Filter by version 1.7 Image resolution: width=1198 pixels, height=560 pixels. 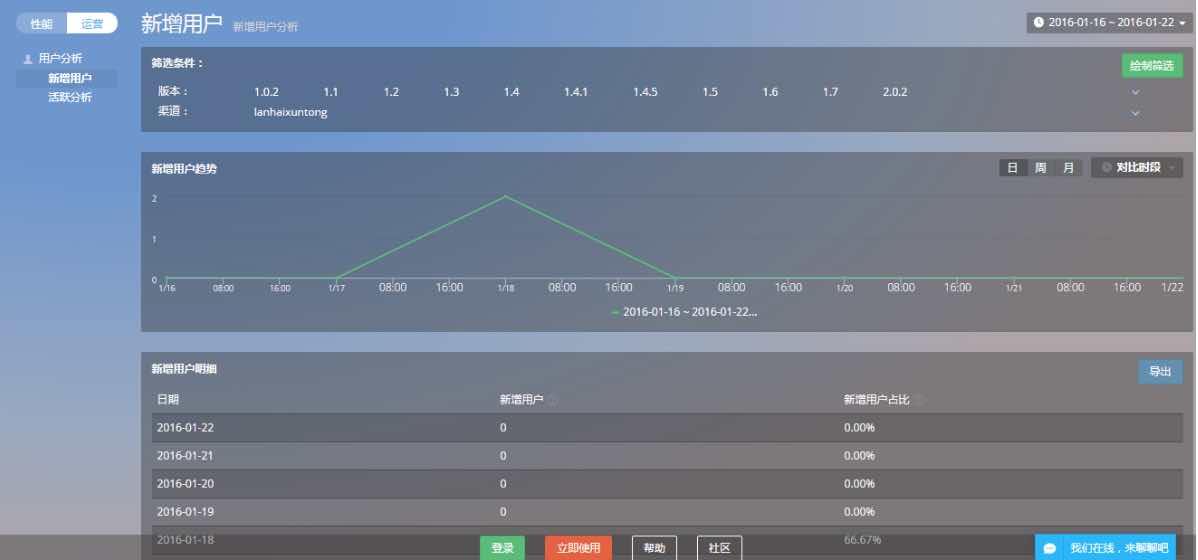click(831, 92)
